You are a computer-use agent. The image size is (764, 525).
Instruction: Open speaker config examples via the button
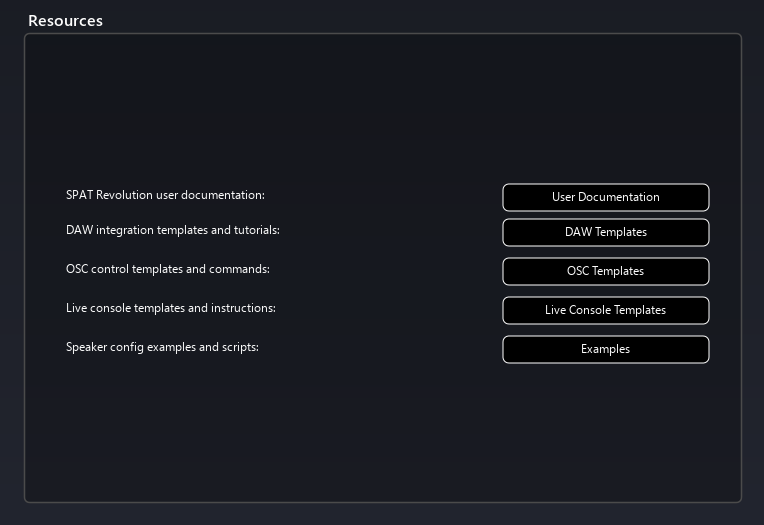click(605, 349)
